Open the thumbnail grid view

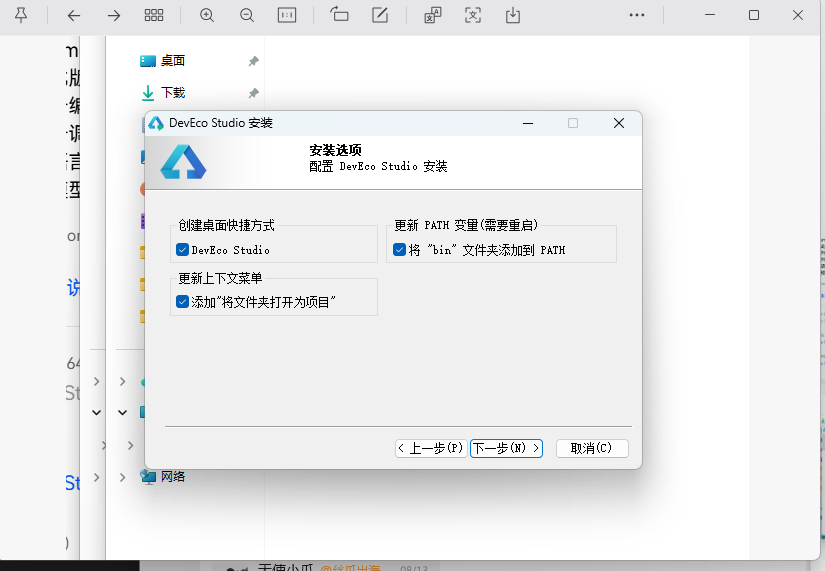(x=154, y=15)
